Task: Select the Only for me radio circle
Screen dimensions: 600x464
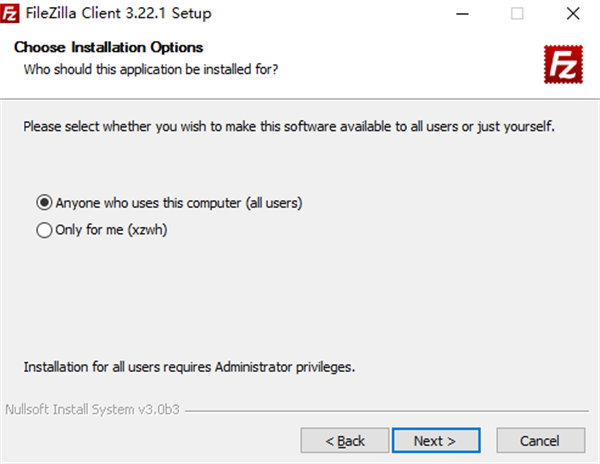Action: [x=44, y=230]
